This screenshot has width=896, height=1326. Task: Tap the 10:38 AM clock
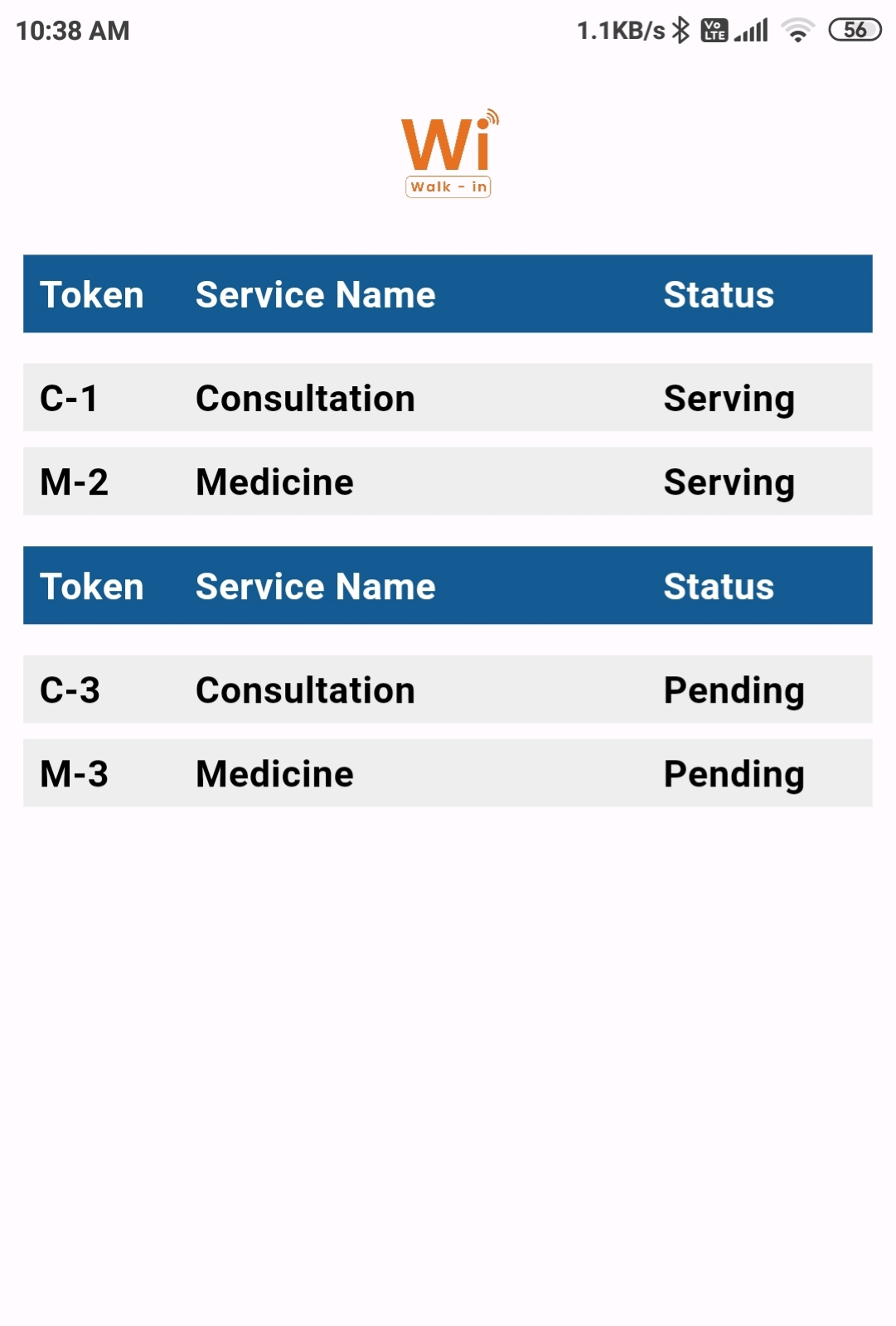pyautogui.click(x=73, y=31)
